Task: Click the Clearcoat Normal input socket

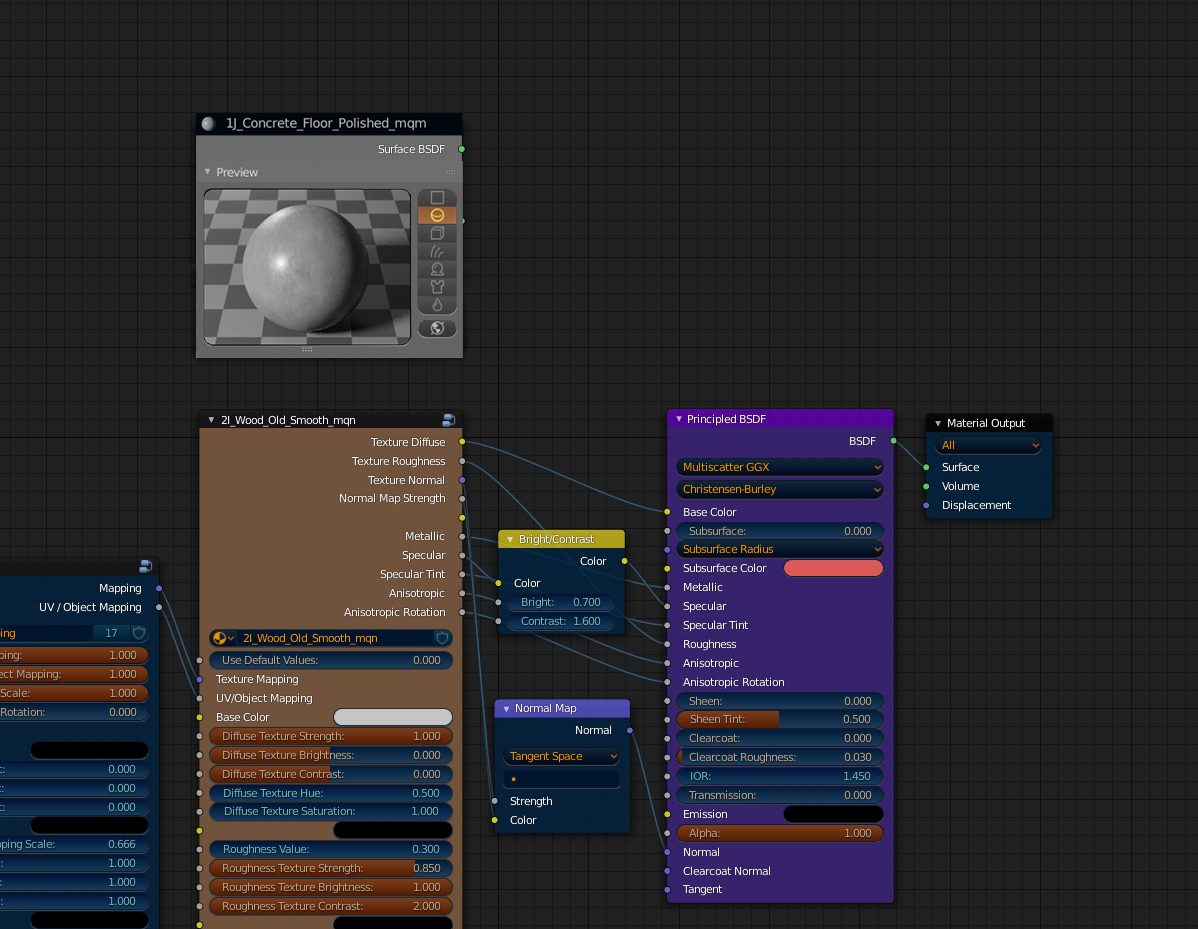Action: (667, 871)
